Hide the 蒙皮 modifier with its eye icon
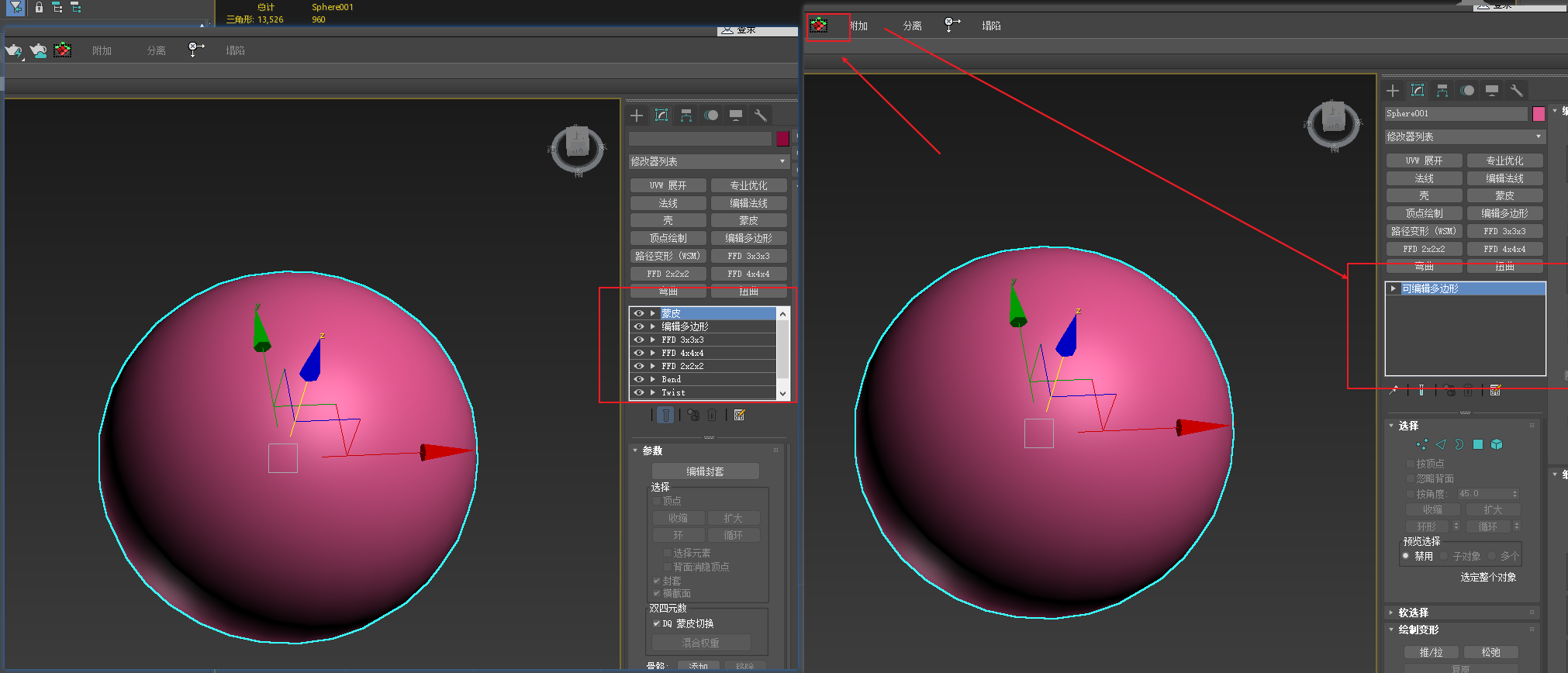Viewport: 1568px width, 673px height. click(639, 313)
